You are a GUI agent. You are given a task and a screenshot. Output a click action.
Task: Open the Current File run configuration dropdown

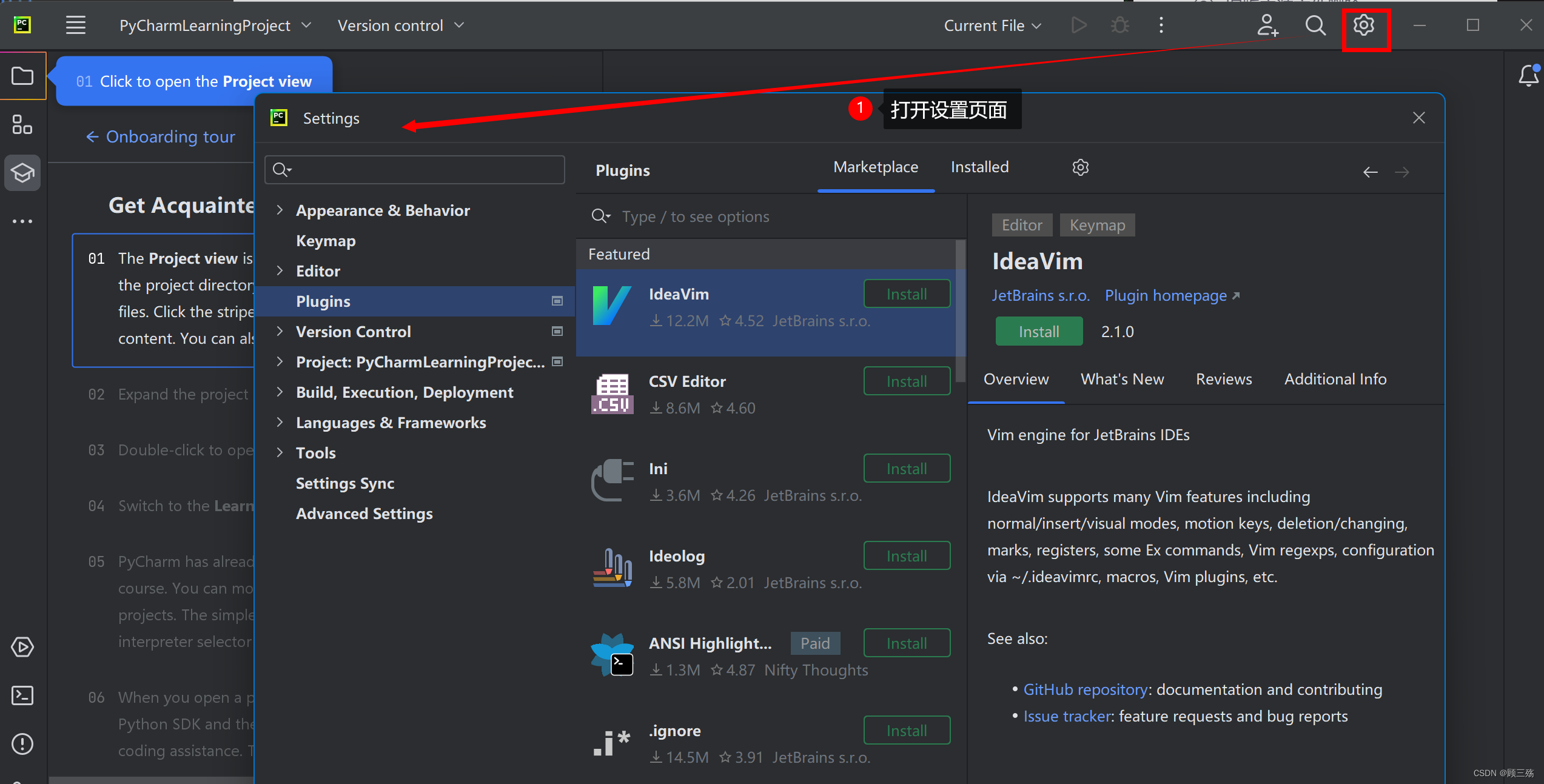tap(993, 25)
